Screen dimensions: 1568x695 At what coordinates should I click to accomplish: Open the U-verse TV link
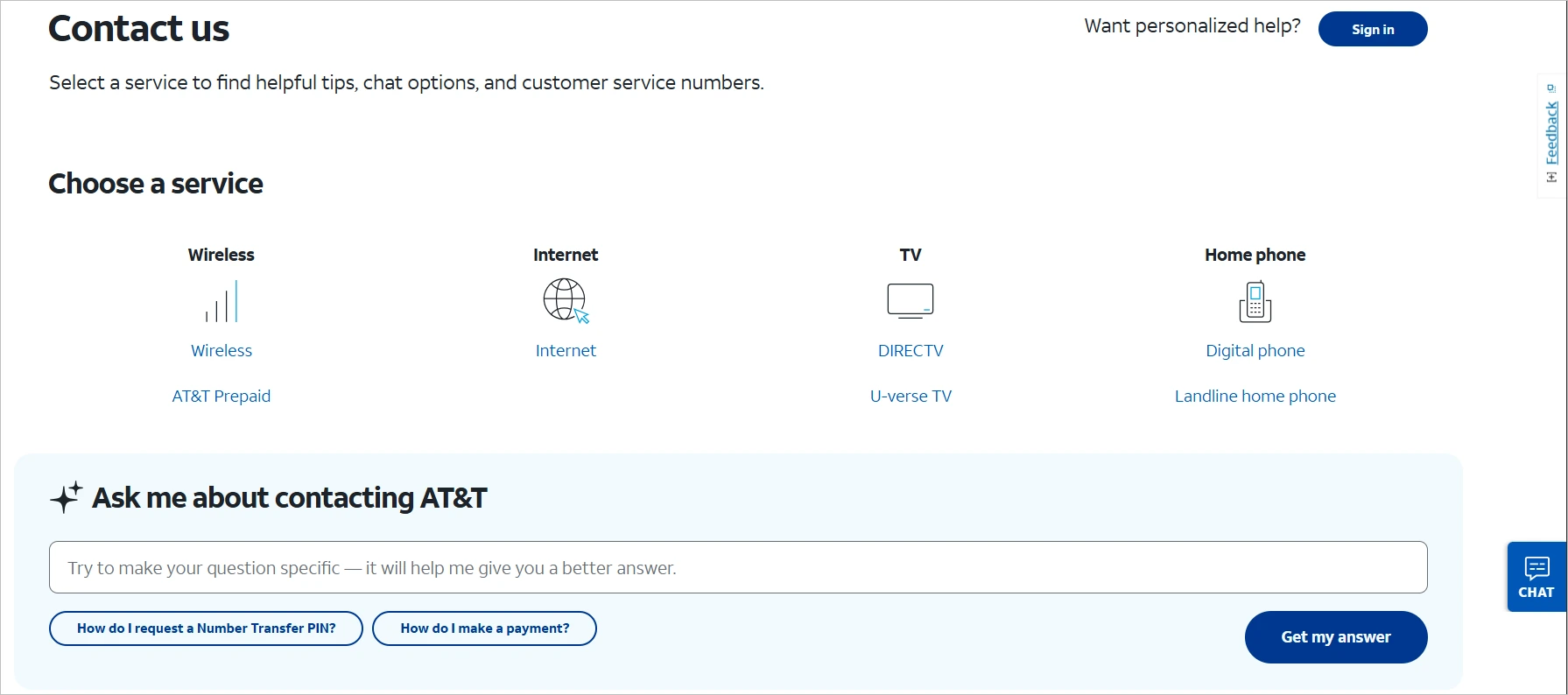tap(911, 396)
